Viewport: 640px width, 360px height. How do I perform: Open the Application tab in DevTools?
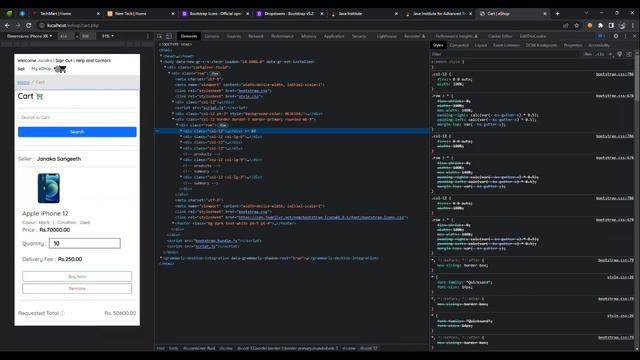334,36
